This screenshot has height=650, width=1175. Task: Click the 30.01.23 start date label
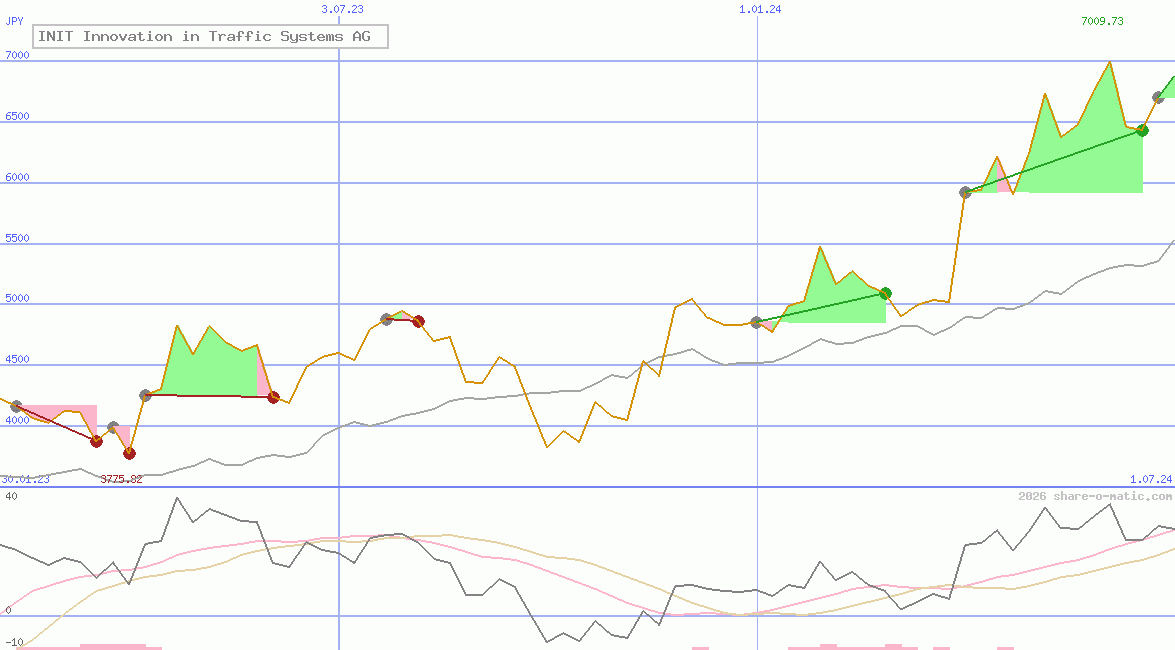[25, 479]
